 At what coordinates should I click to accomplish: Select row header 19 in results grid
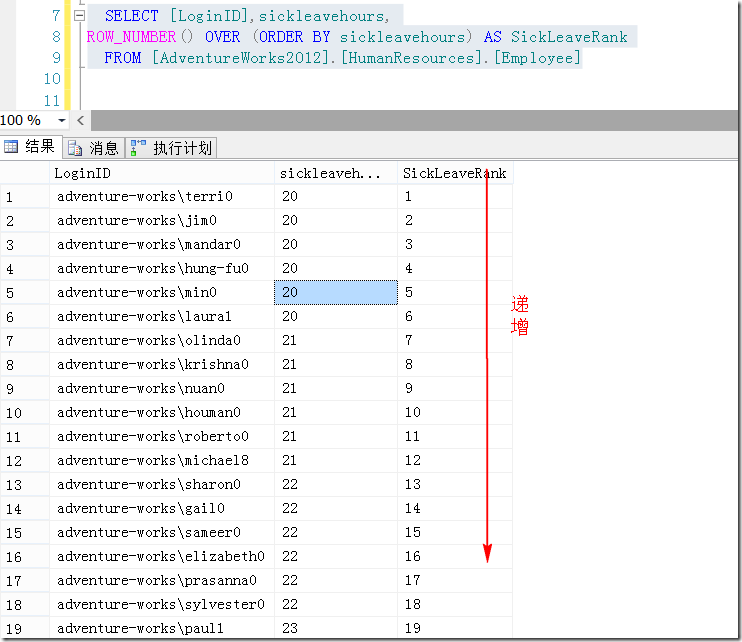25,628
